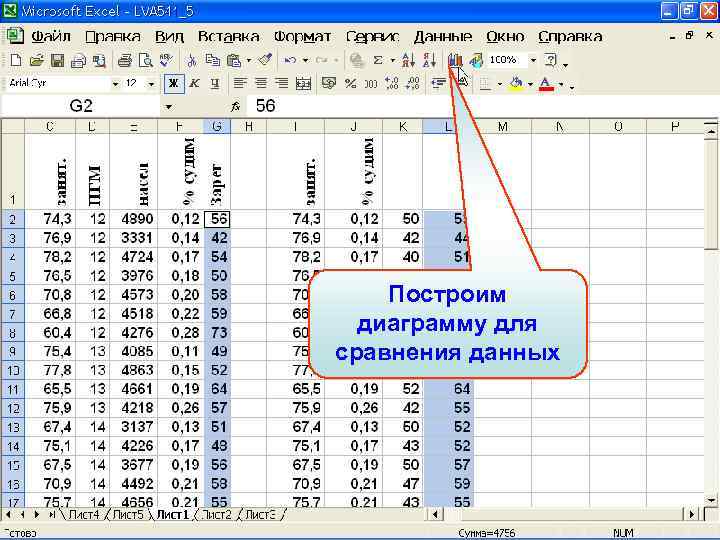Undo the last action

coord(290,60)
